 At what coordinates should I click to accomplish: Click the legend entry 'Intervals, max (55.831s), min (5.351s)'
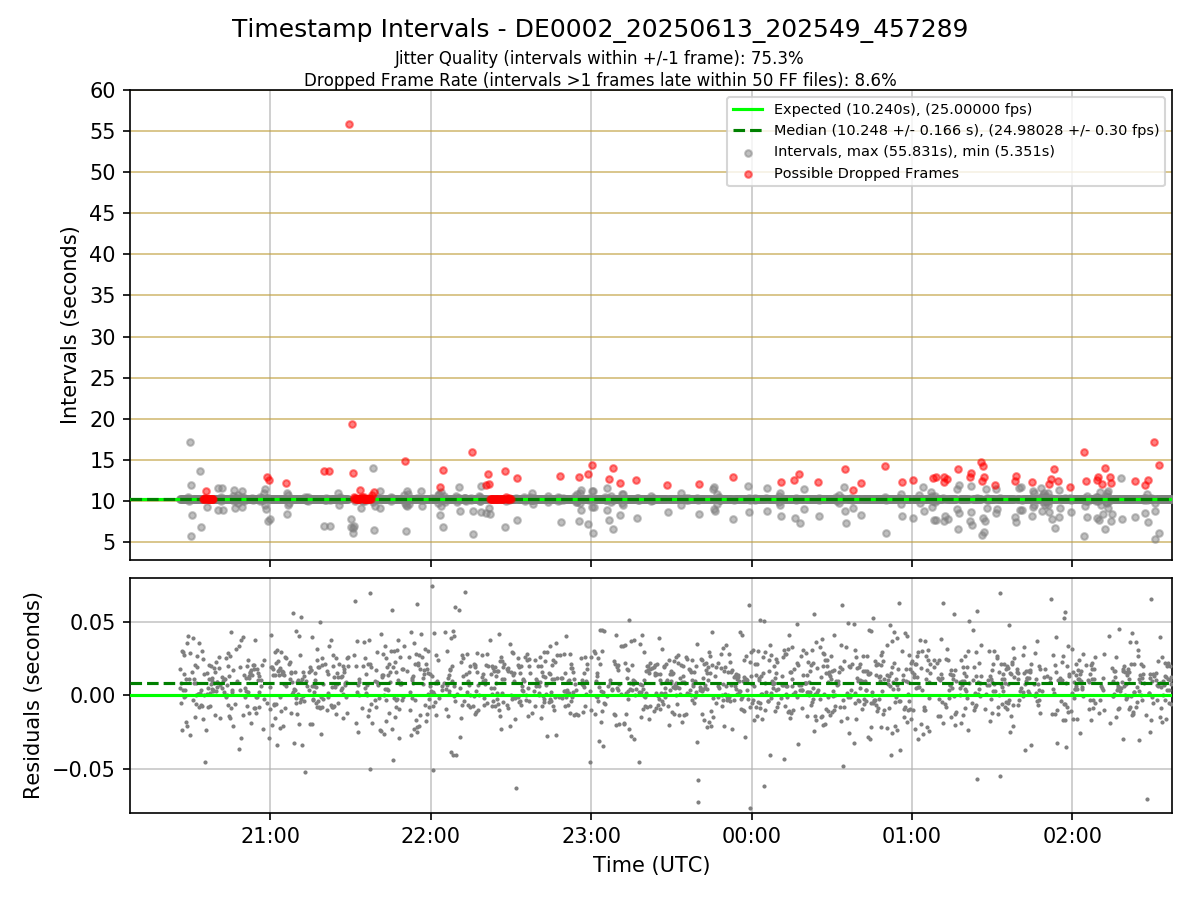(914, 151)
